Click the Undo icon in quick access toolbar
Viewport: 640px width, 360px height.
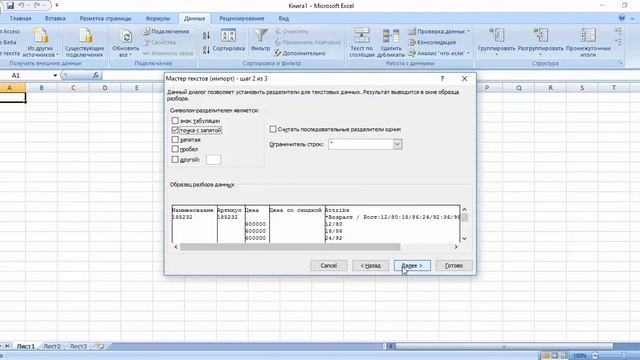(21, 5)
